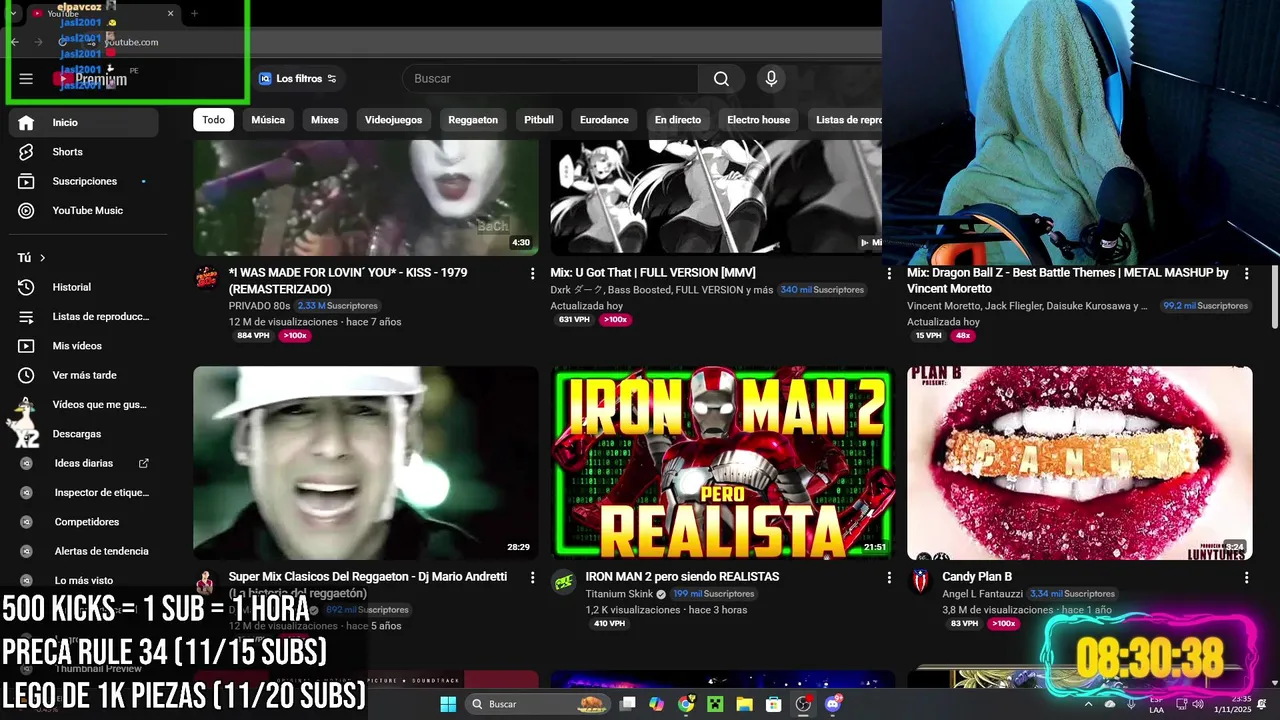Open Vincent Moretto artist line link
The image size is (1280, 720).
(x=1027, y=306)
